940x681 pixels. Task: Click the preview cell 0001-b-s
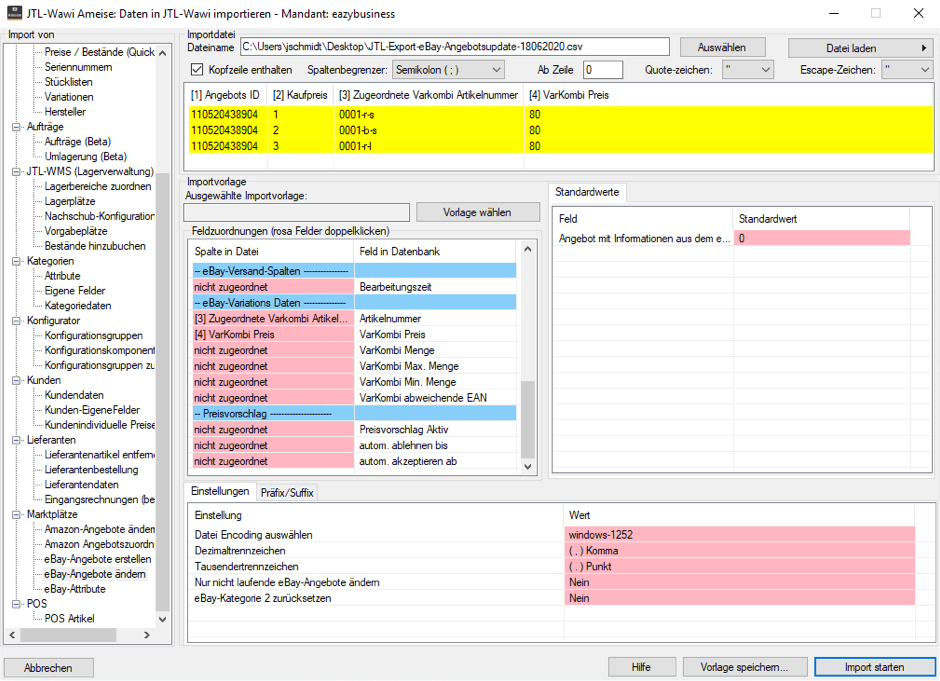click(x=429, y=130)
